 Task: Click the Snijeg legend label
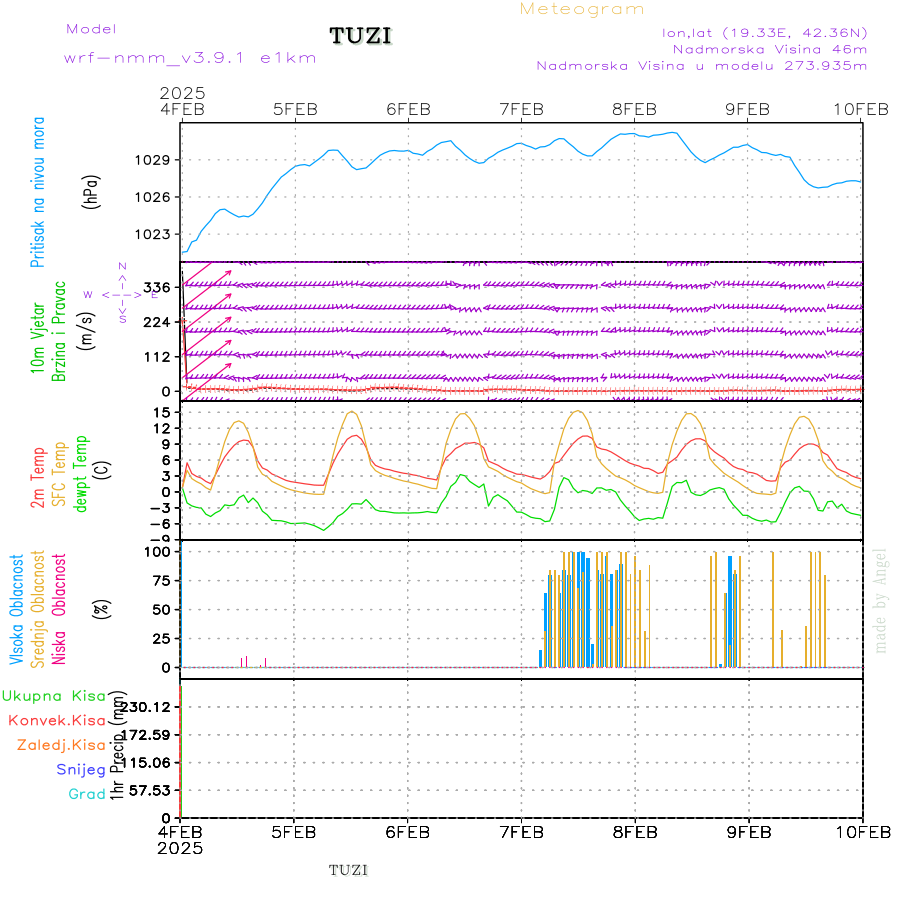[81, 770]
